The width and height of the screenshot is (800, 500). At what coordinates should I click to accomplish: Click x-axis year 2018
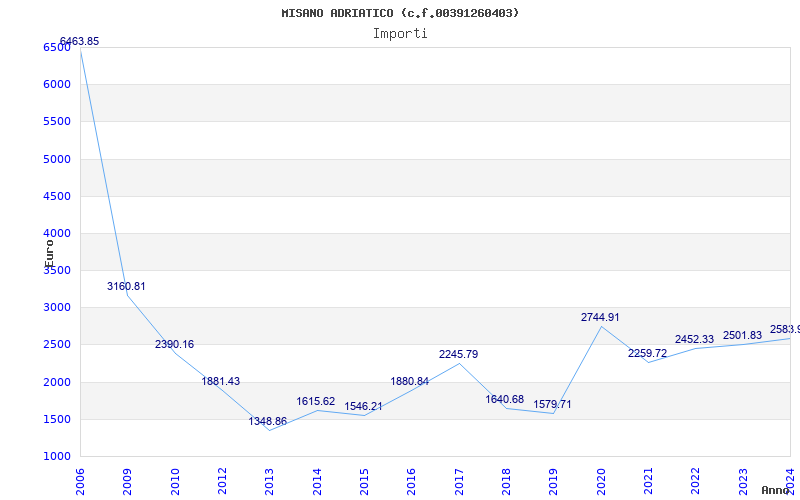tap(506, 482)
